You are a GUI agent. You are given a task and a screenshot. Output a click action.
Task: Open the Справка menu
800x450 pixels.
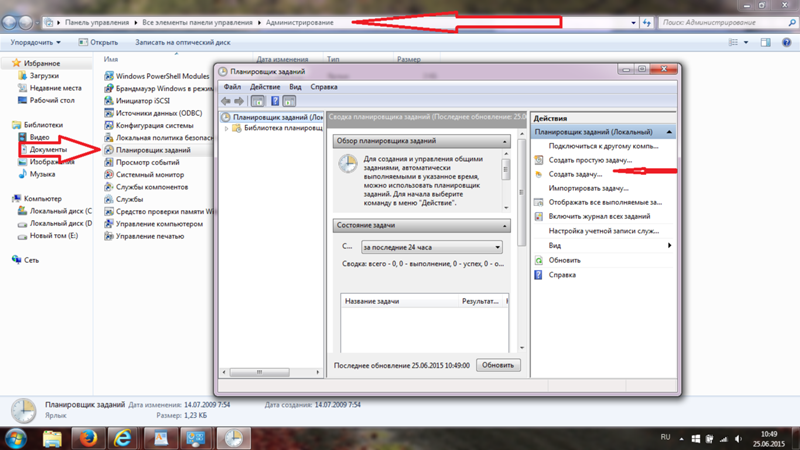[324, 87]
